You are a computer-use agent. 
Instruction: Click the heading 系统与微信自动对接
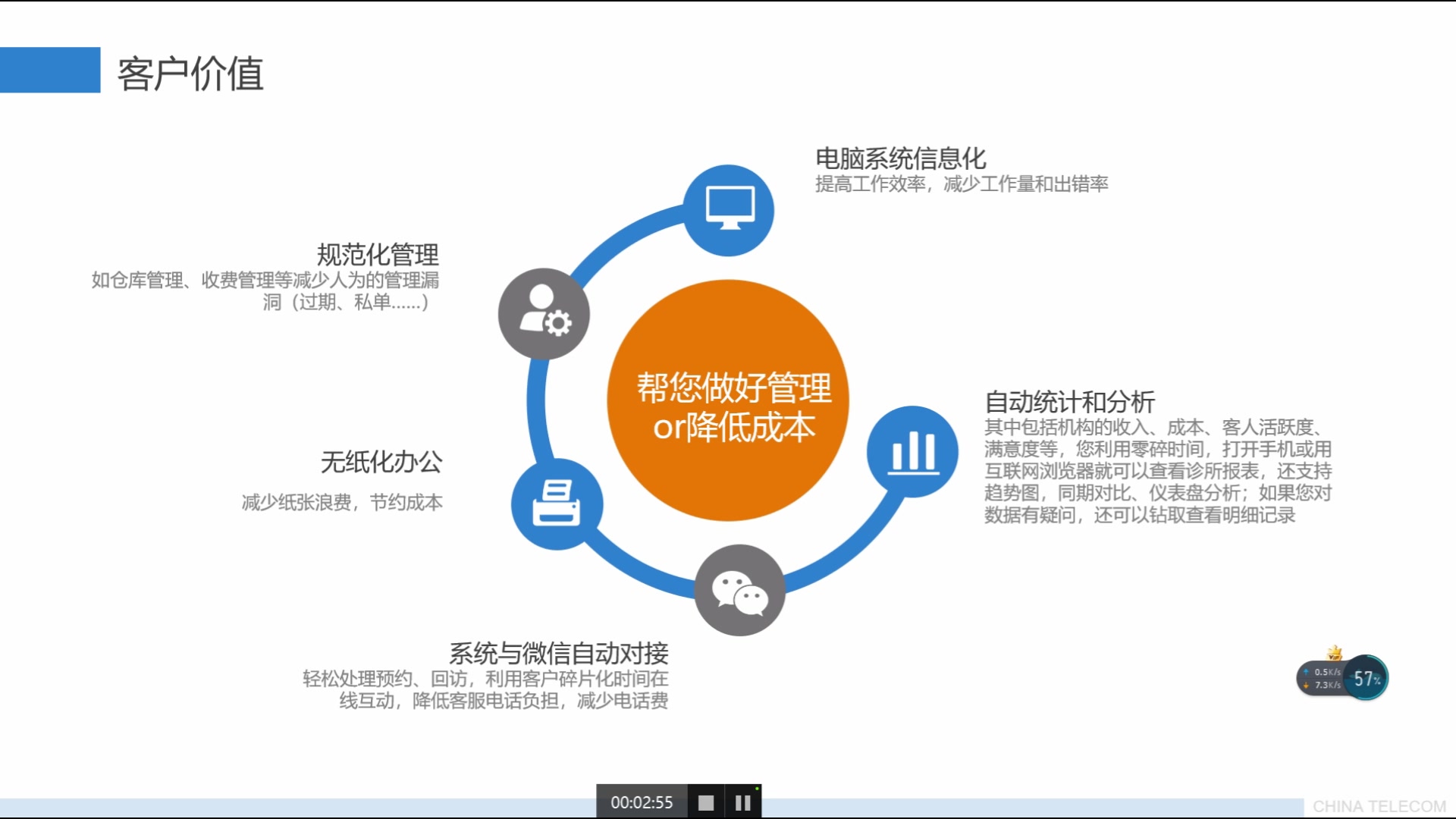[x=559, y=653]
